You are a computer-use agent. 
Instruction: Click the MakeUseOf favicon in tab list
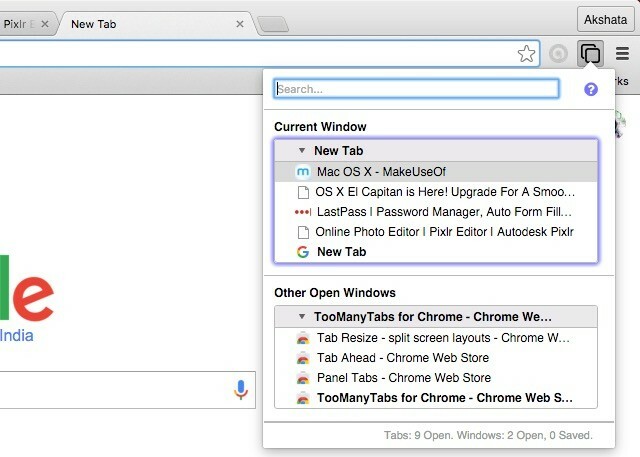(303, 172)
